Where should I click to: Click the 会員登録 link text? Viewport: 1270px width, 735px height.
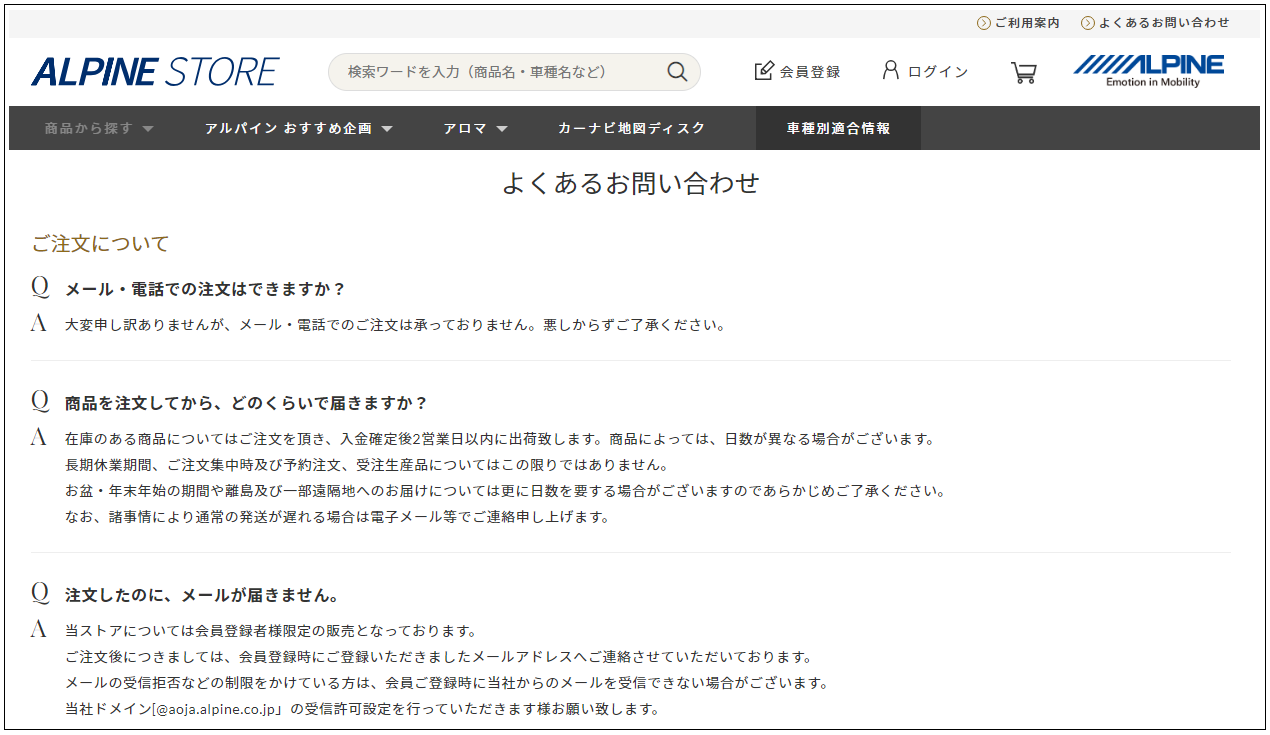pyautogui.click(x=810, y=72)
